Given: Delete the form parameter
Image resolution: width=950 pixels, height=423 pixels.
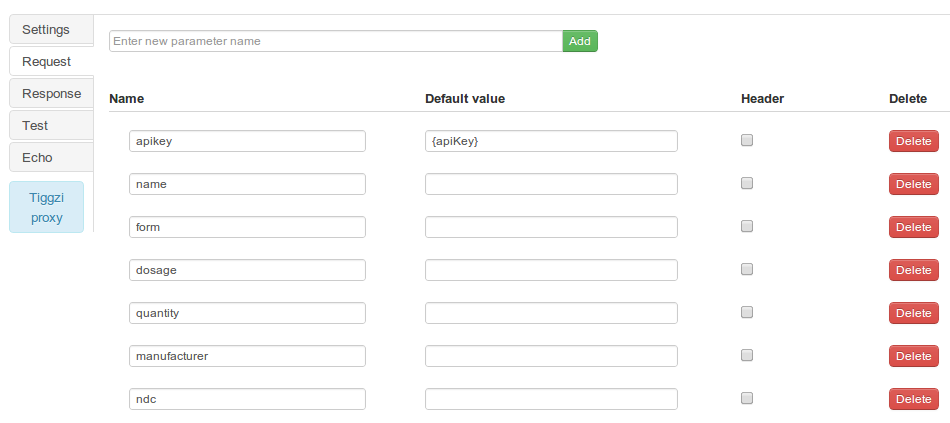Looking at the screenshot, I should click(913, 227).
